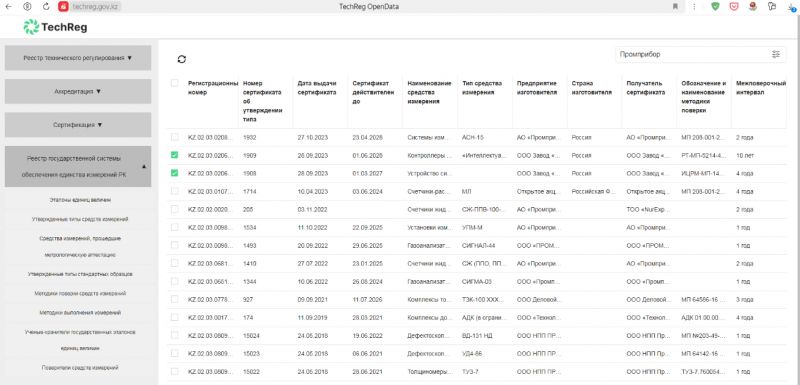Click the ТУЗ-7 type cell
This screenshot has width=800, height=385.
470,371
